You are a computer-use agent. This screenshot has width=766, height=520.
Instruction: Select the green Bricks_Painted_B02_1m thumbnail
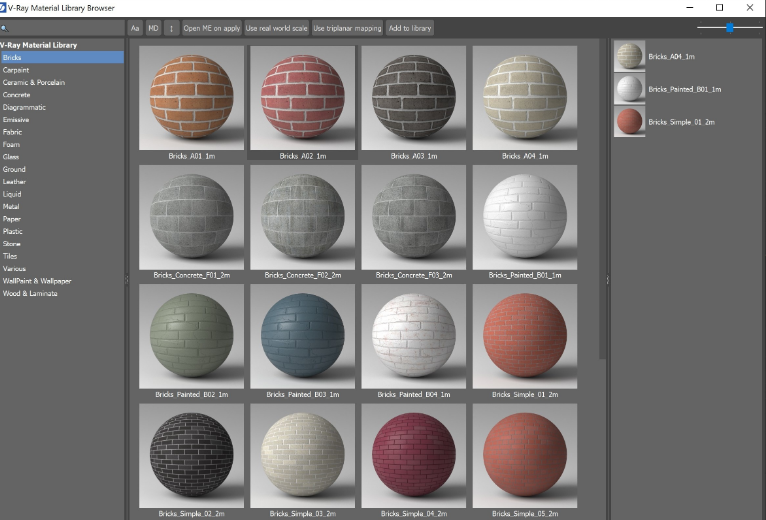tap(192, 337)
